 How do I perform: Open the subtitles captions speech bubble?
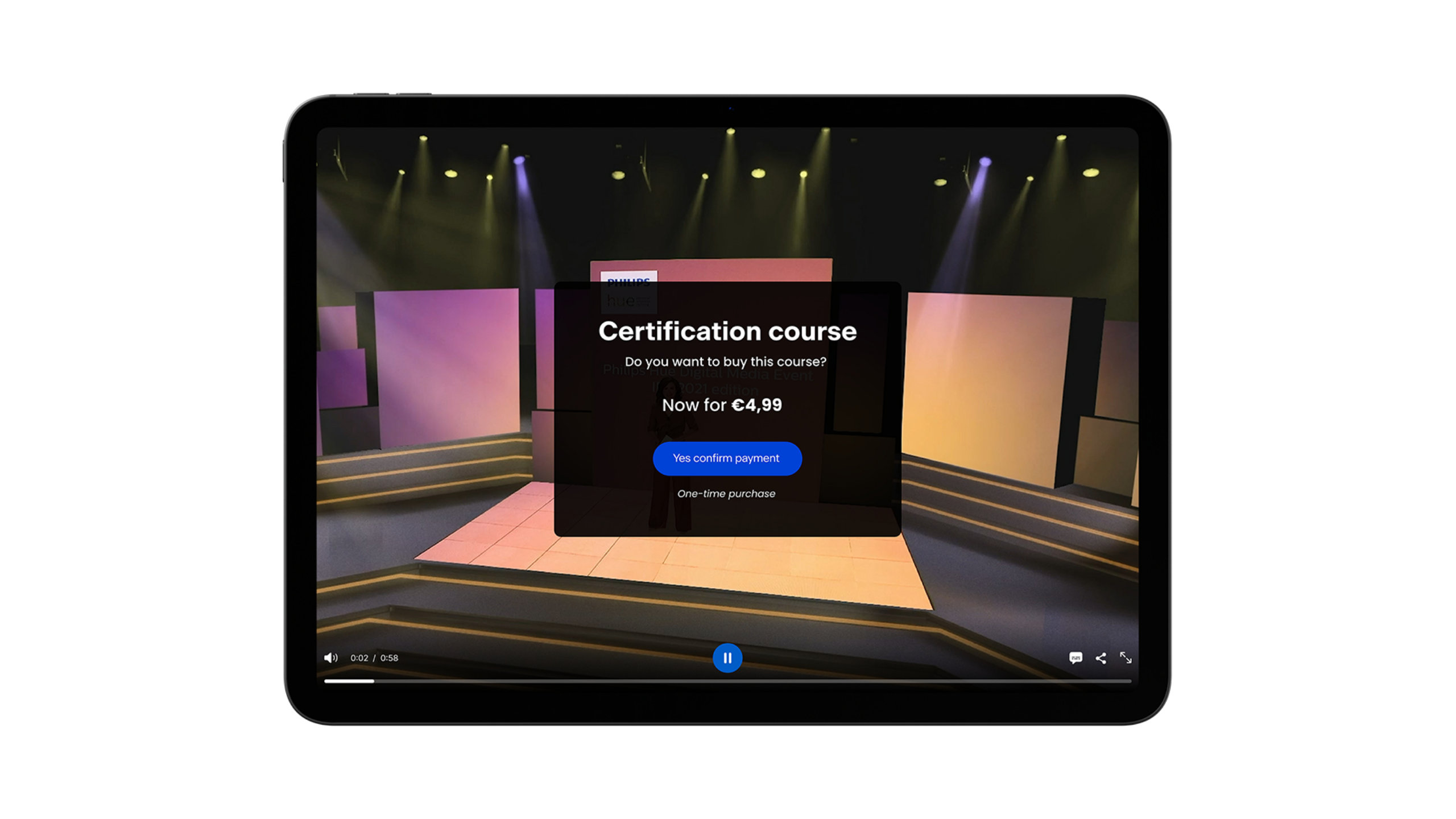1075,658
